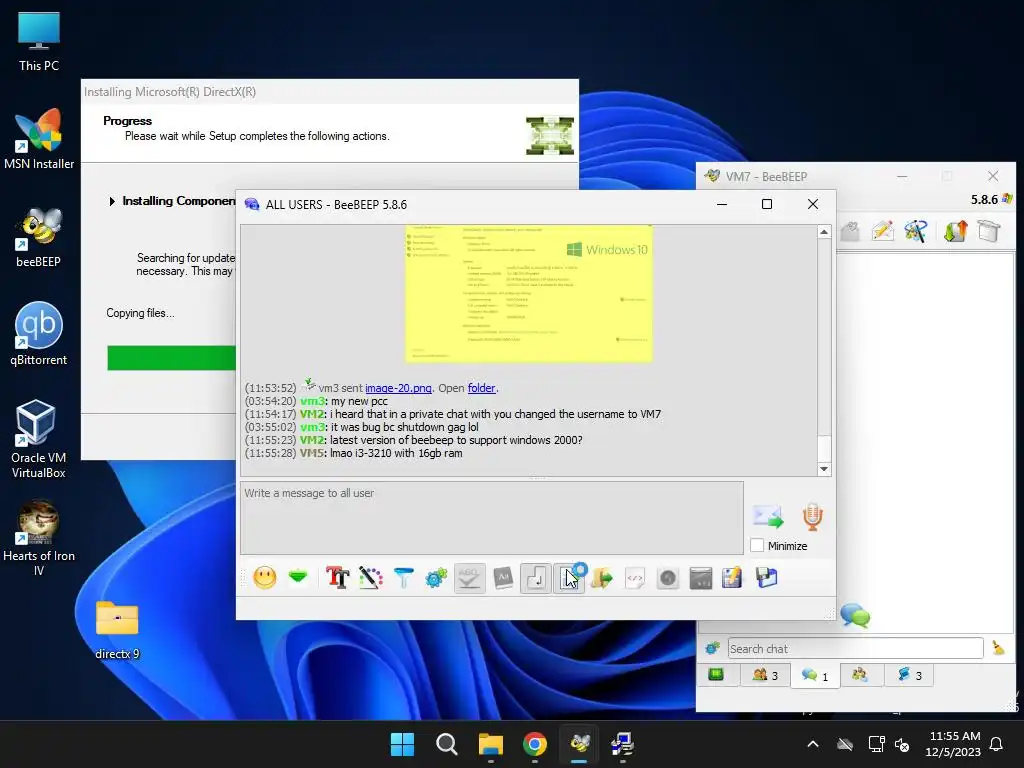The image size is (1024, 768).
Task: Click chat scrollbar down arrow
Action: (824, 469)
